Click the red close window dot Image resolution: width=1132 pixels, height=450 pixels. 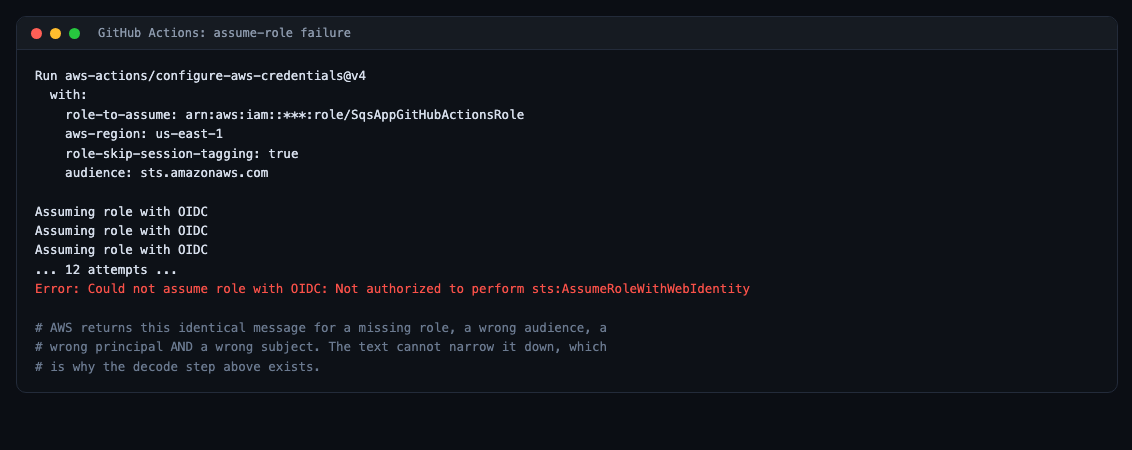(x=36, y=33)
